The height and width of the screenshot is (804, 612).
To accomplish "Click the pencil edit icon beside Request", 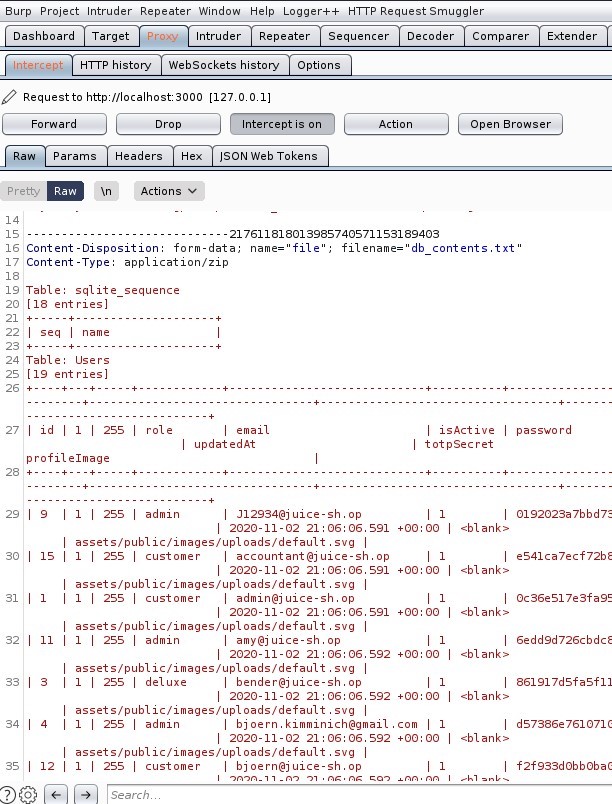I will (9, 96).
